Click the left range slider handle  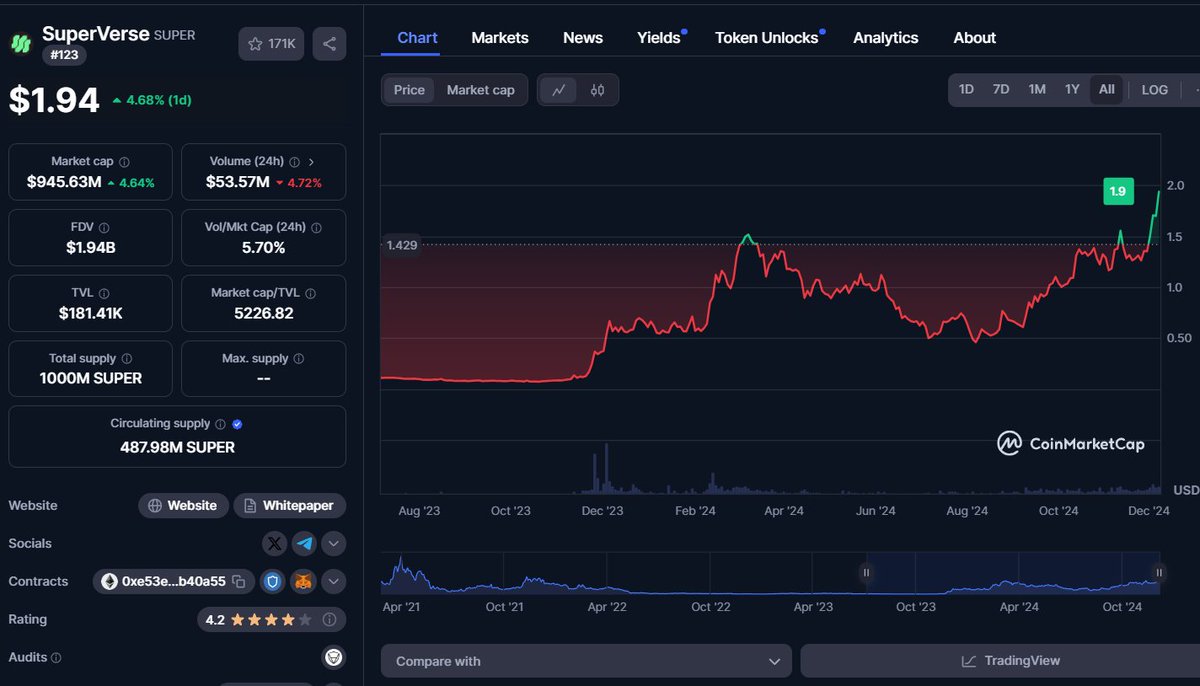pos(866,573)
